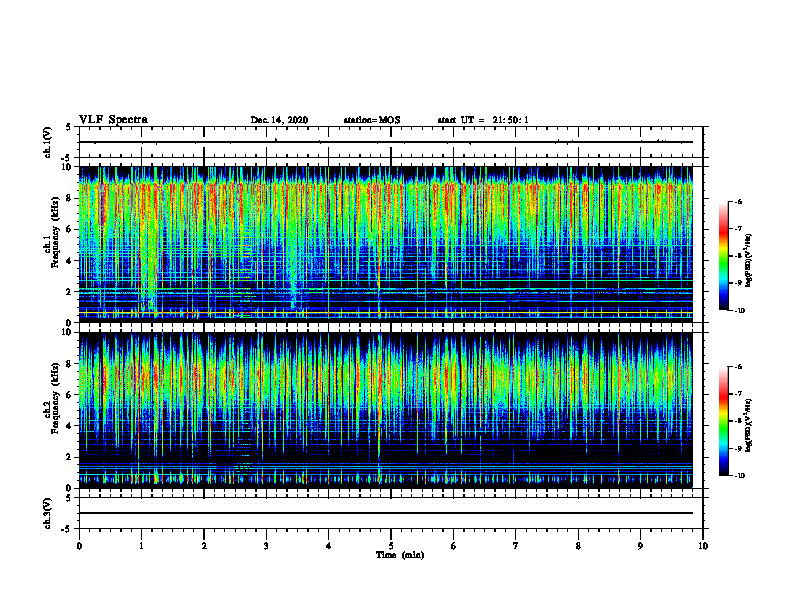Click the "Time (min)" axis label
This screenshot has height=612, width=792.
(400, 555)
